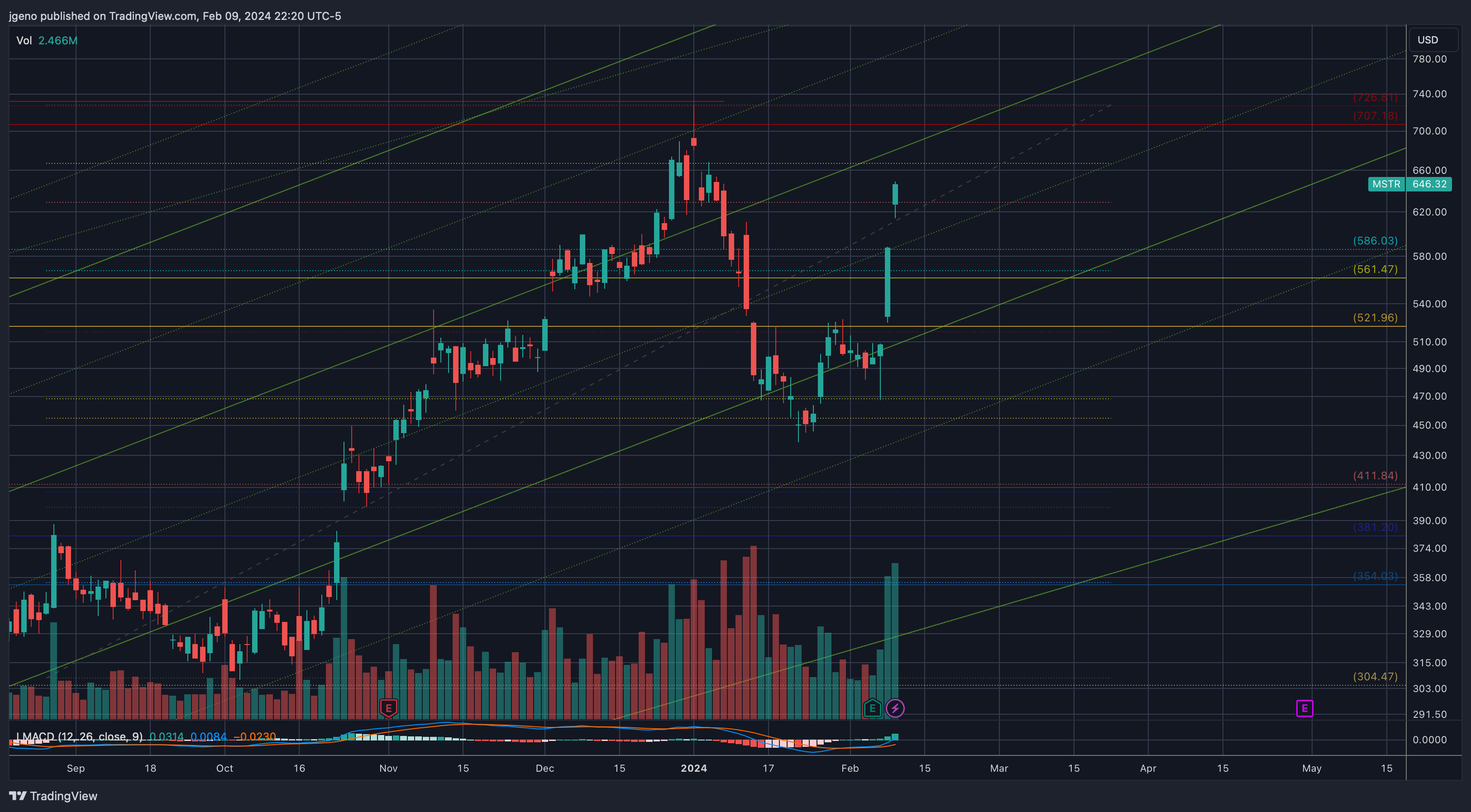Click the (381.20) level label
The width and height of the screenshot is (1471, 812).
tap(1375, 527)
